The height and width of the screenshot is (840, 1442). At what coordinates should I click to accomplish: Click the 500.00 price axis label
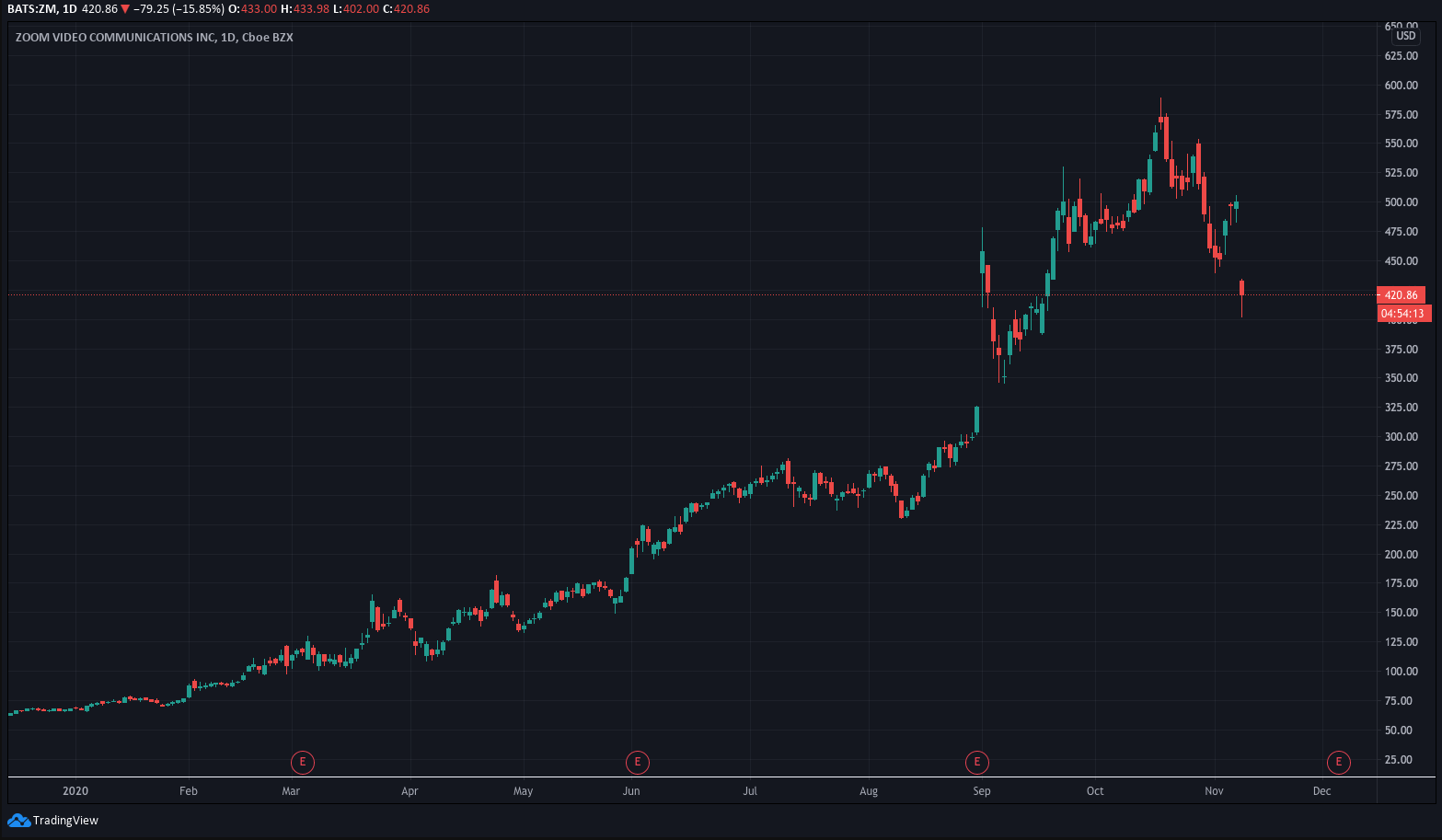[1402, 202]
